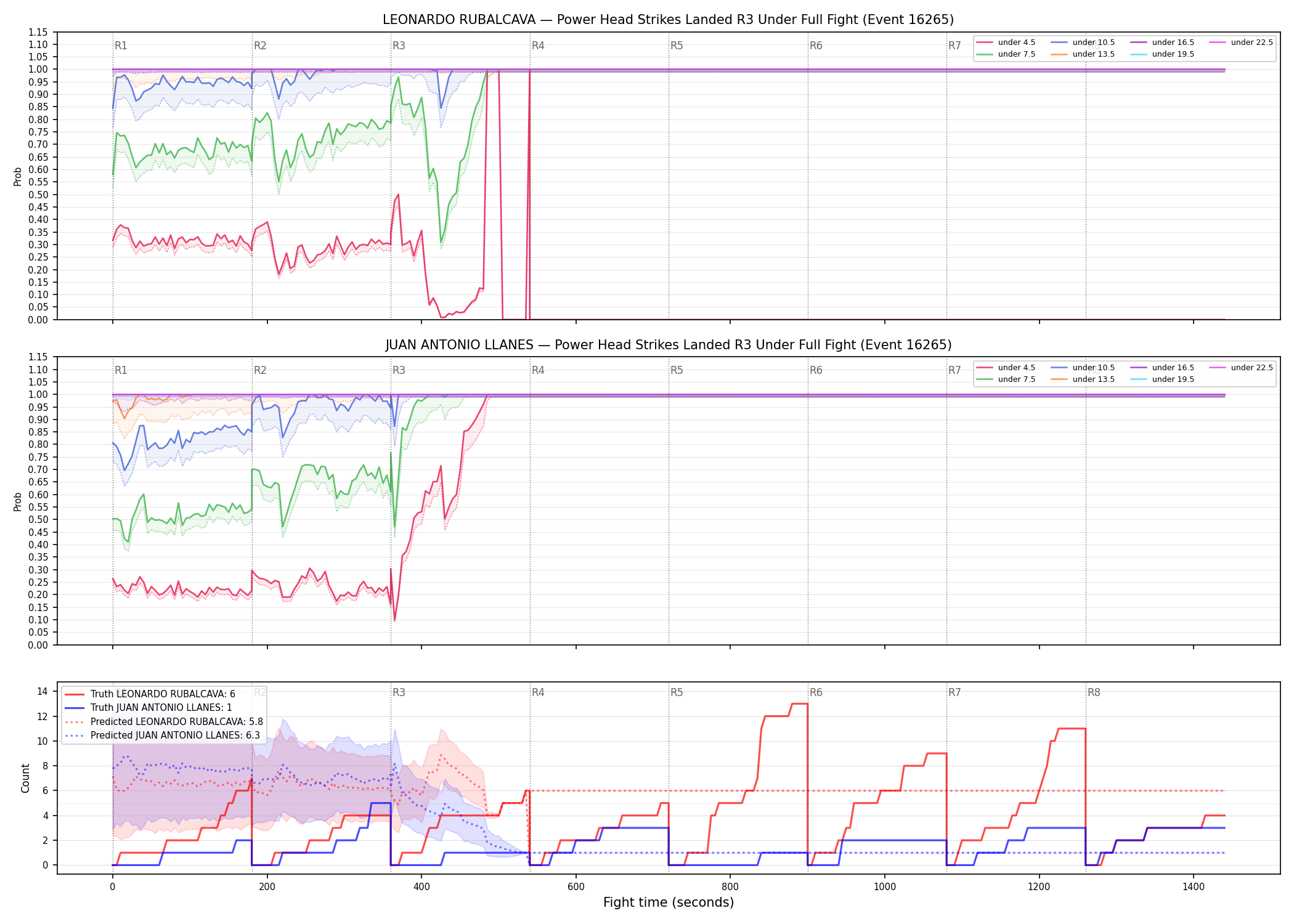Image resolution: width=1294 pixels, height=924 pixels.
Task: Click the R5 round marker in Count chart
Action: (677, 692)
